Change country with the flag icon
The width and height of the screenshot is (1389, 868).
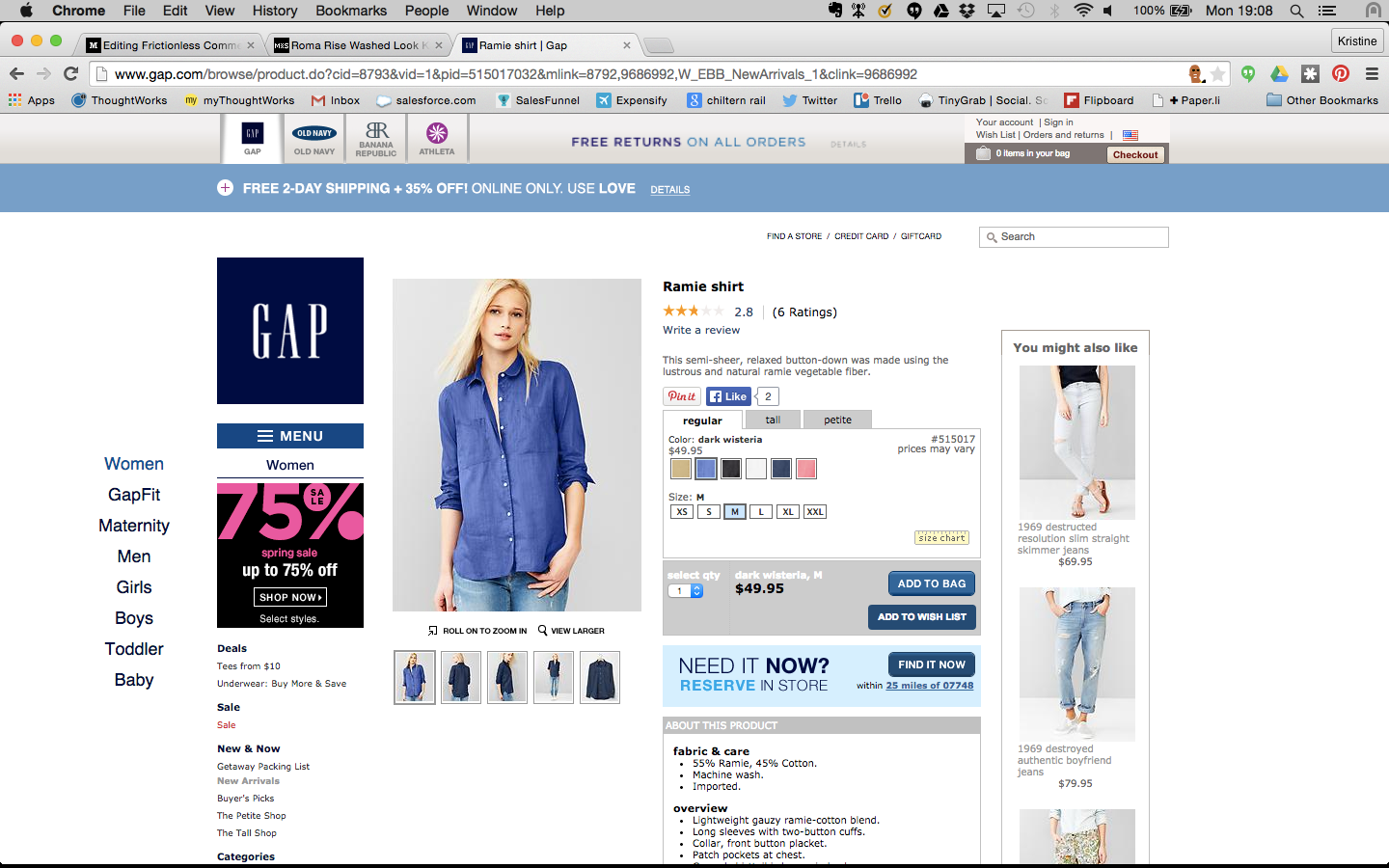point(1130,135)
